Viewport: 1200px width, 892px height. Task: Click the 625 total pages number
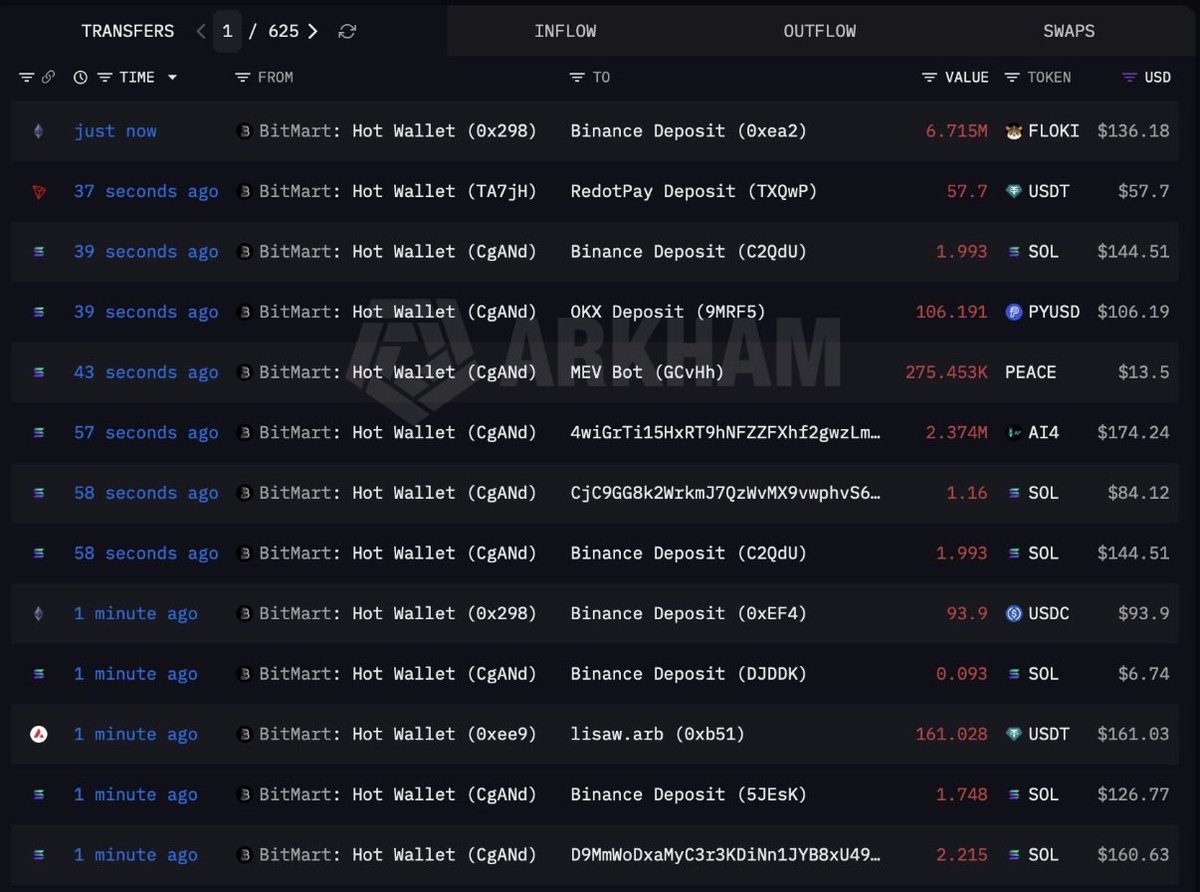tap(283, 31)
